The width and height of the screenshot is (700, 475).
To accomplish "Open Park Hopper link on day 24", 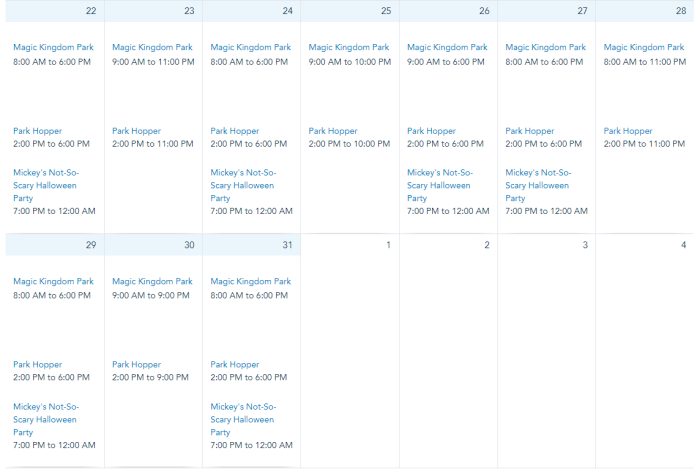I will pyautogui.click(x=234, y=131).
